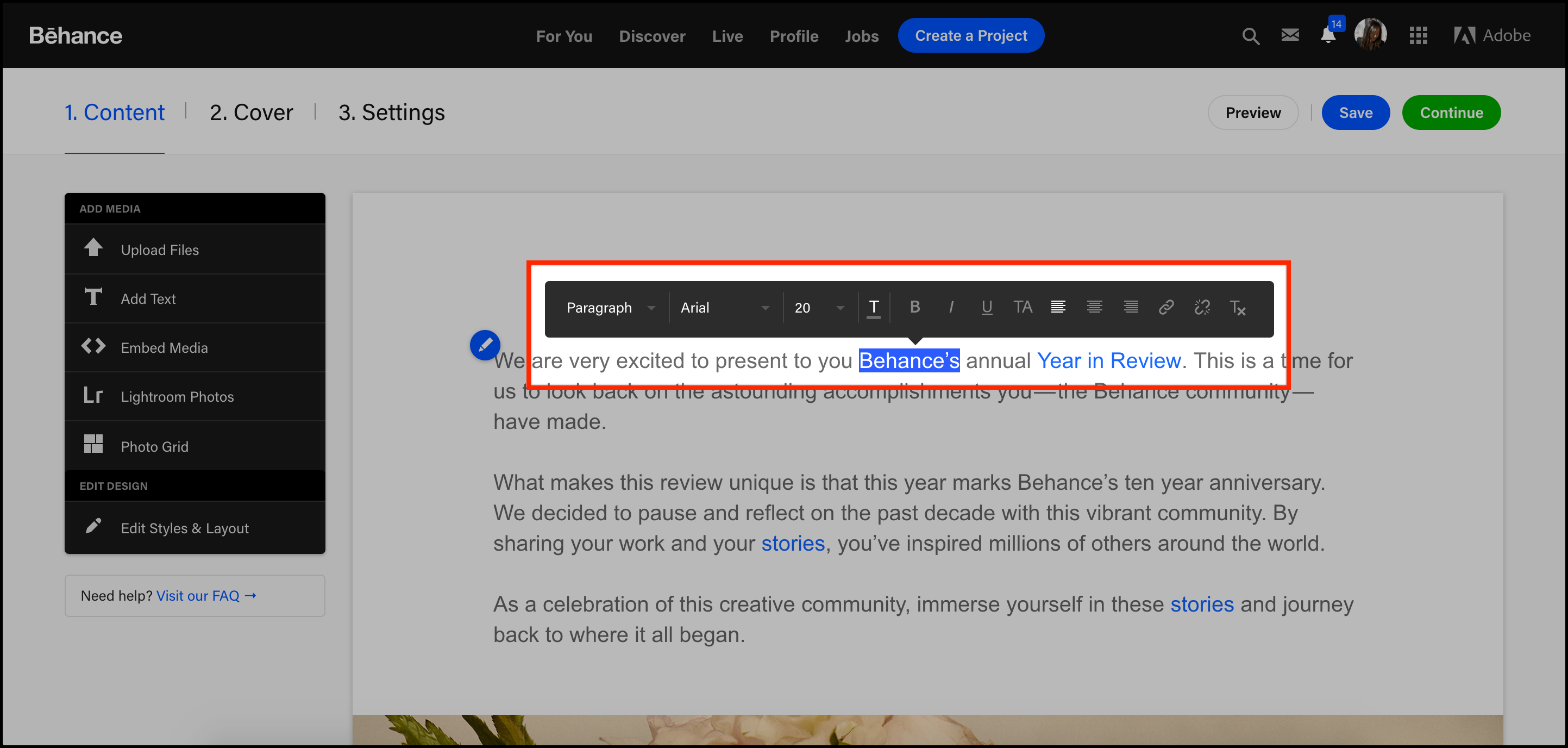The image size is (1568, 748).
Task: Open the text color tool
Action: click(x=874, y=308)
